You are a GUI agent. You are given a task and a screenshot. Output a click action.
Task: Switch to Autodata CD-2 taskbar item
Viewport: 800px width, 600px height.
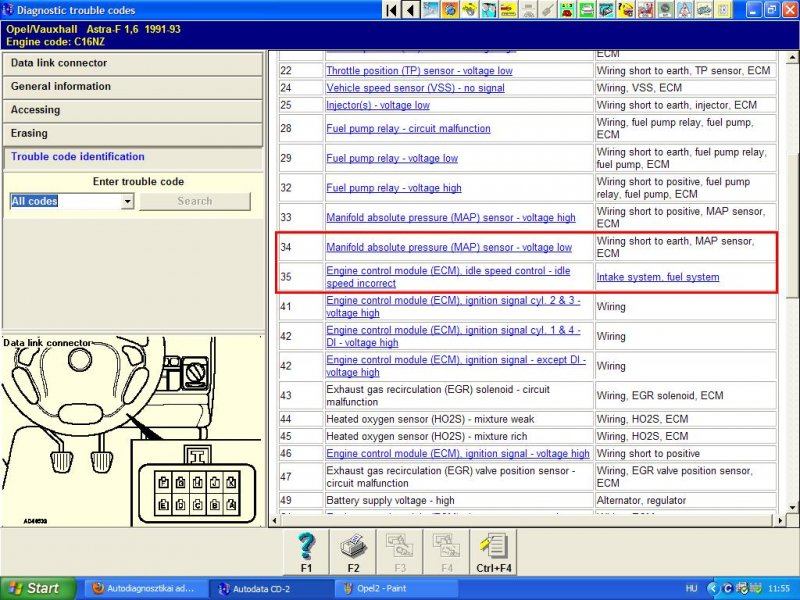[x=270, y=588]
